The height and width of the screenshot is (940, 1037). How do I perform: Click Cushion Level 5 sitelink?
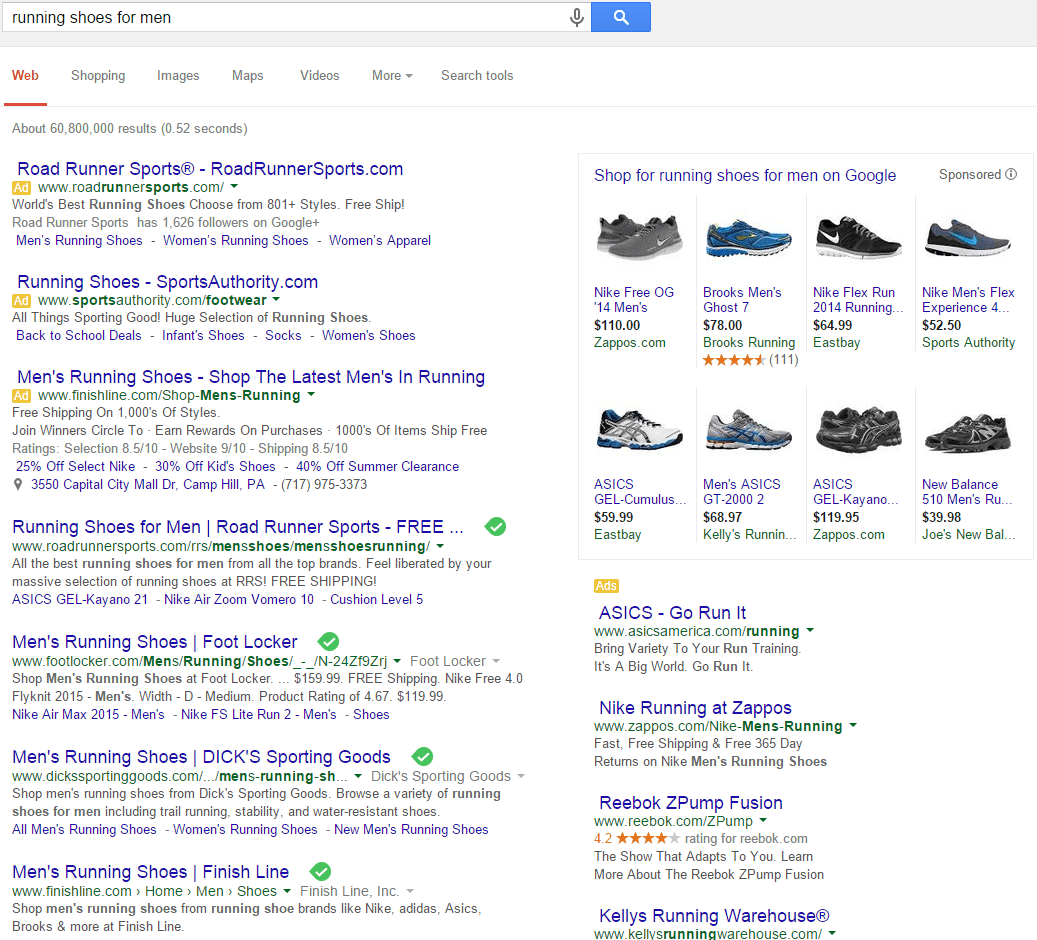click(376, 599)
